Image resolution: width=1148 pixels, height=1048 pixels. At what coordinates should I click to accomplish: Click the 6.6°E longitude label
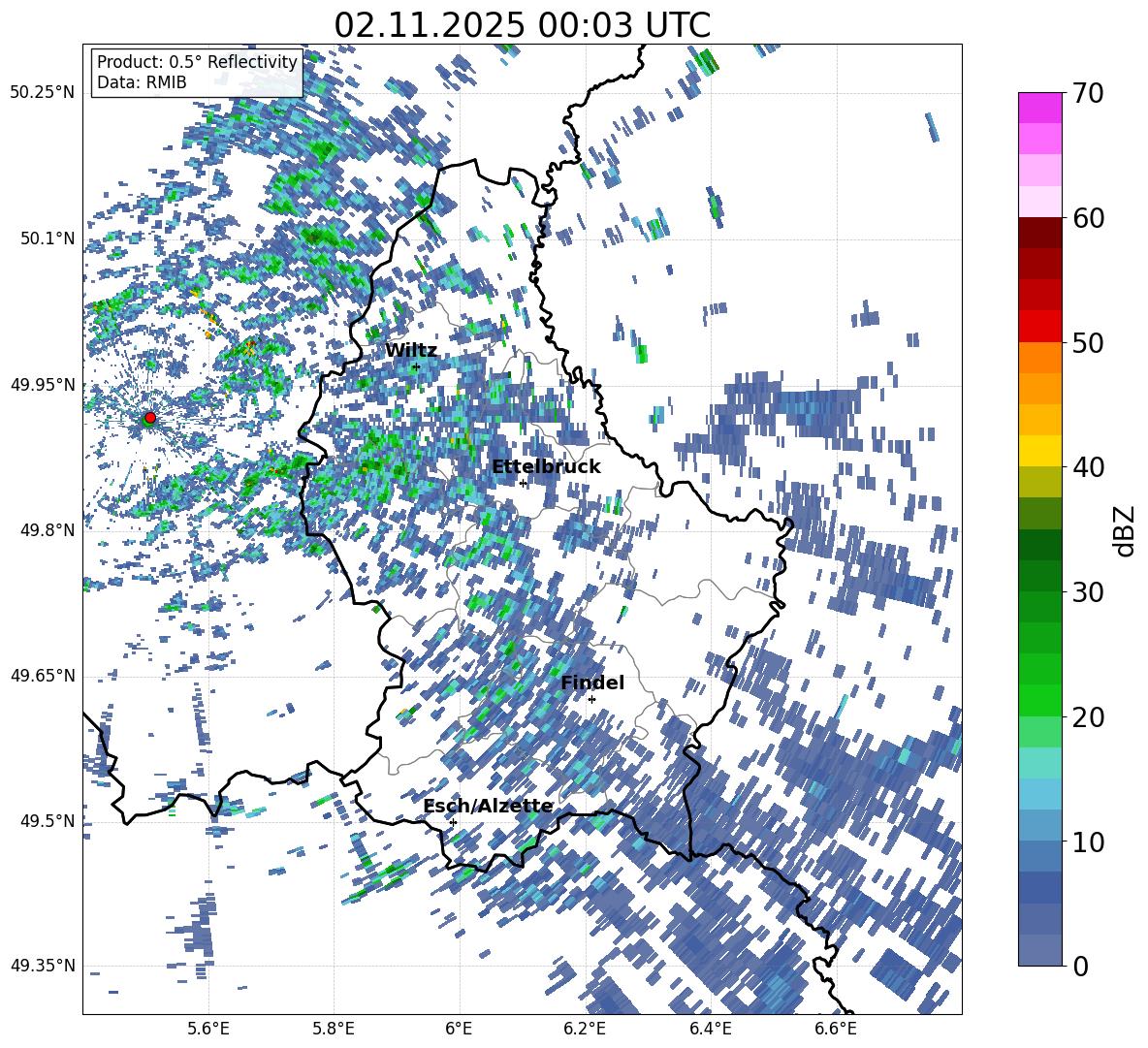(836, 1029)
